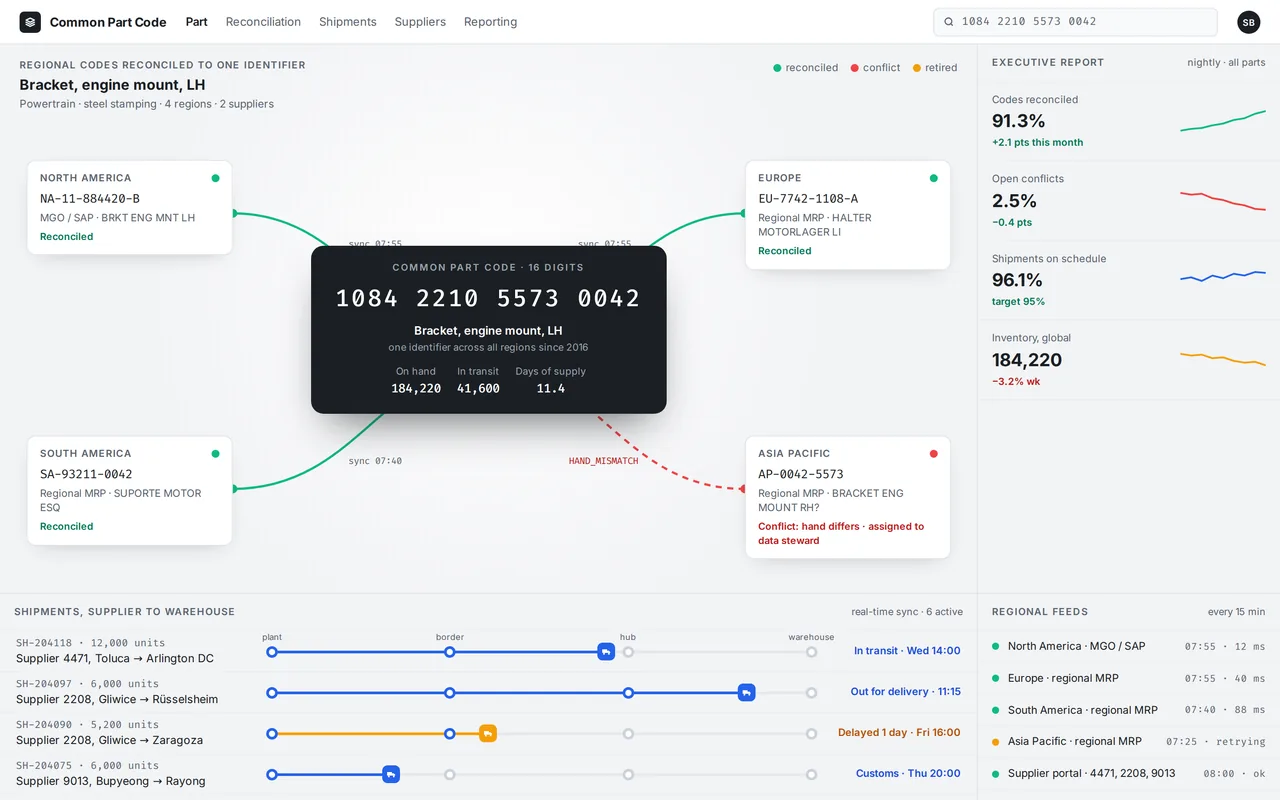The image size is (1280, 800).
Task: Click 'Out for delivery · 11:15' status
Action: point(905,692)
